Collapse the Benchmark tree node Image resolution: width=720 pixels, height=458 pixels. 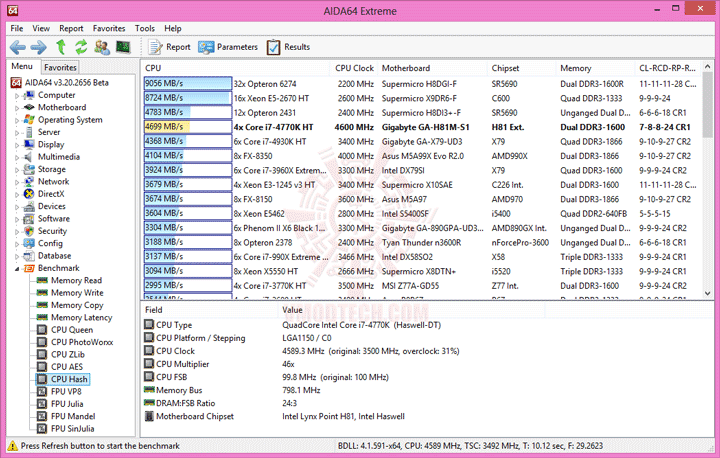pos(17,269)
